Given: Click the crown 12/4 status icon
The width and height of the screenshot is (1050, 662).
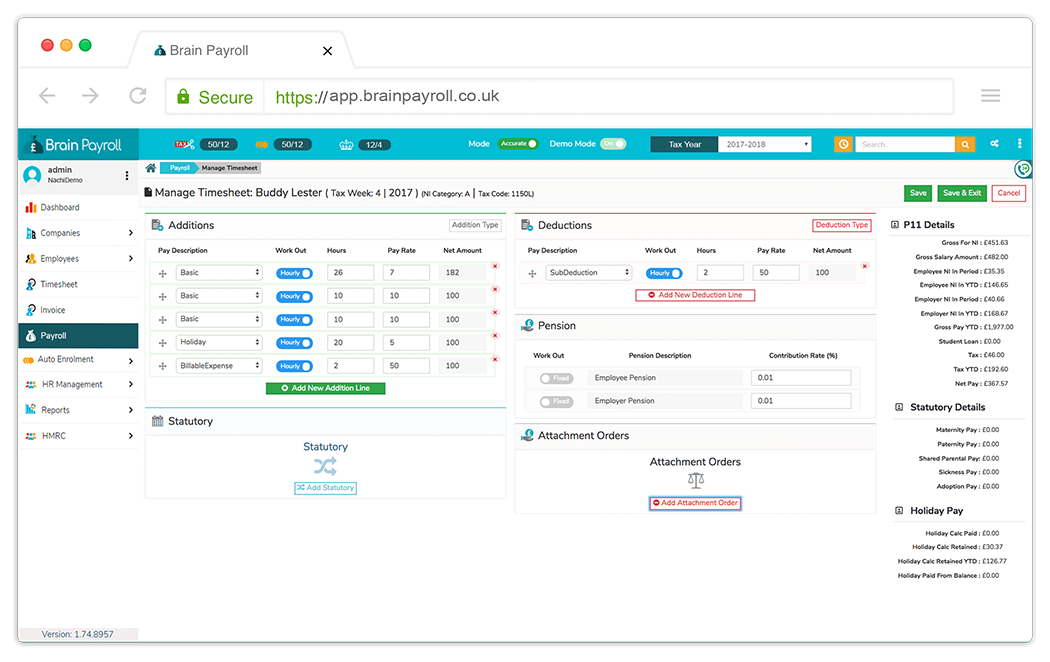Looking at the screenshot, I should coord(346,145).
